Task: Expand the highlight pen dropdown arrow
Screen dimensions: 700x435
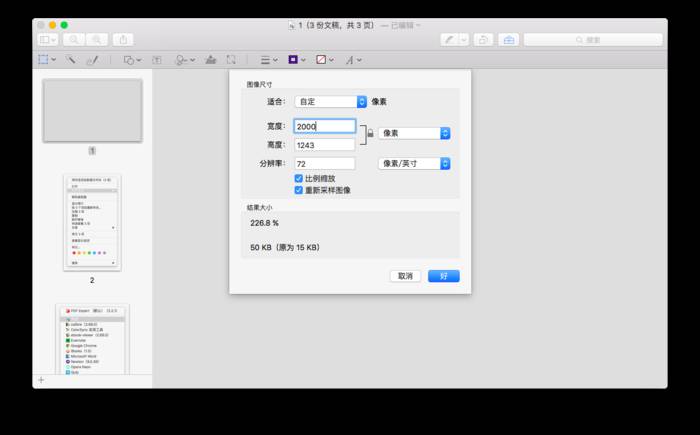Action: pos(464,40)
